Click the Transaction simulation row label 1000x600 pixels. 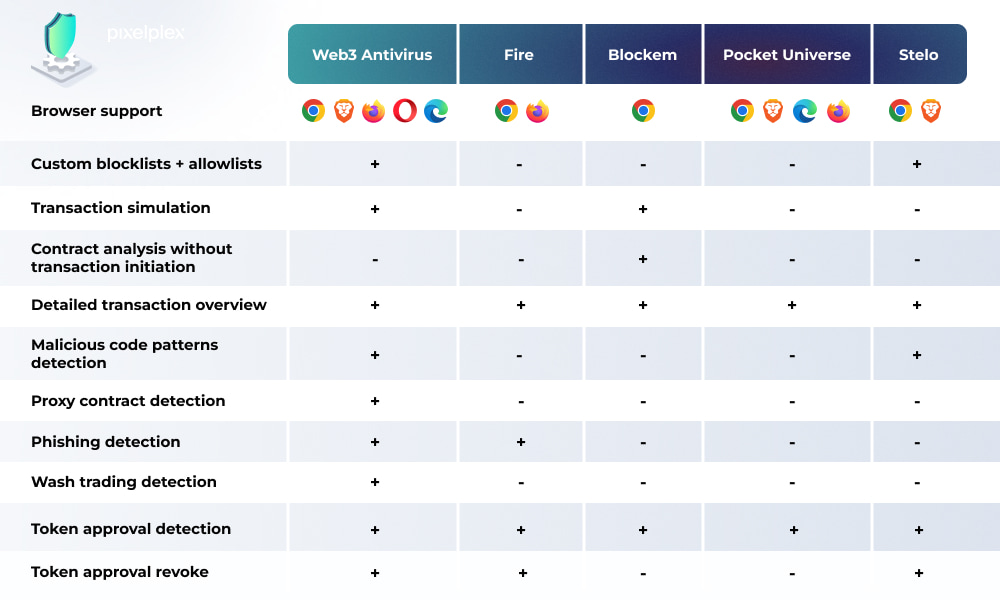[121, 208]
